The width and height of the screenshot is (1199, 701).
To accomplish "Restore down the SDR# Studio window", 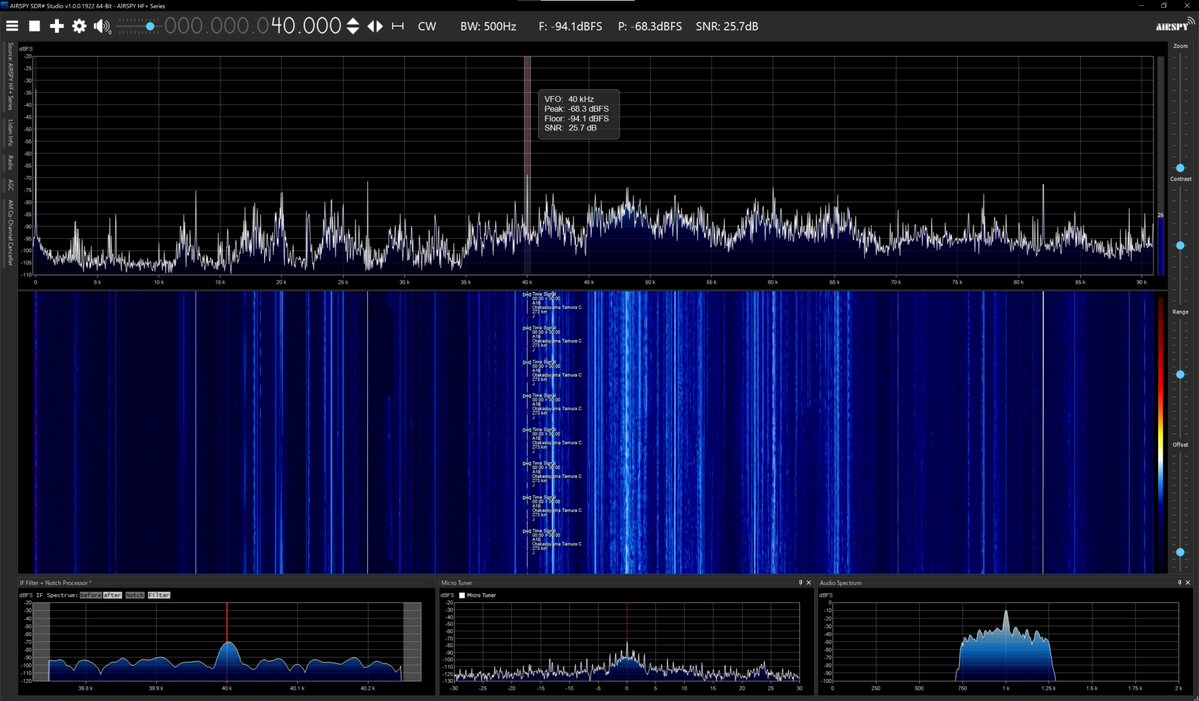I will [1165, 5].
